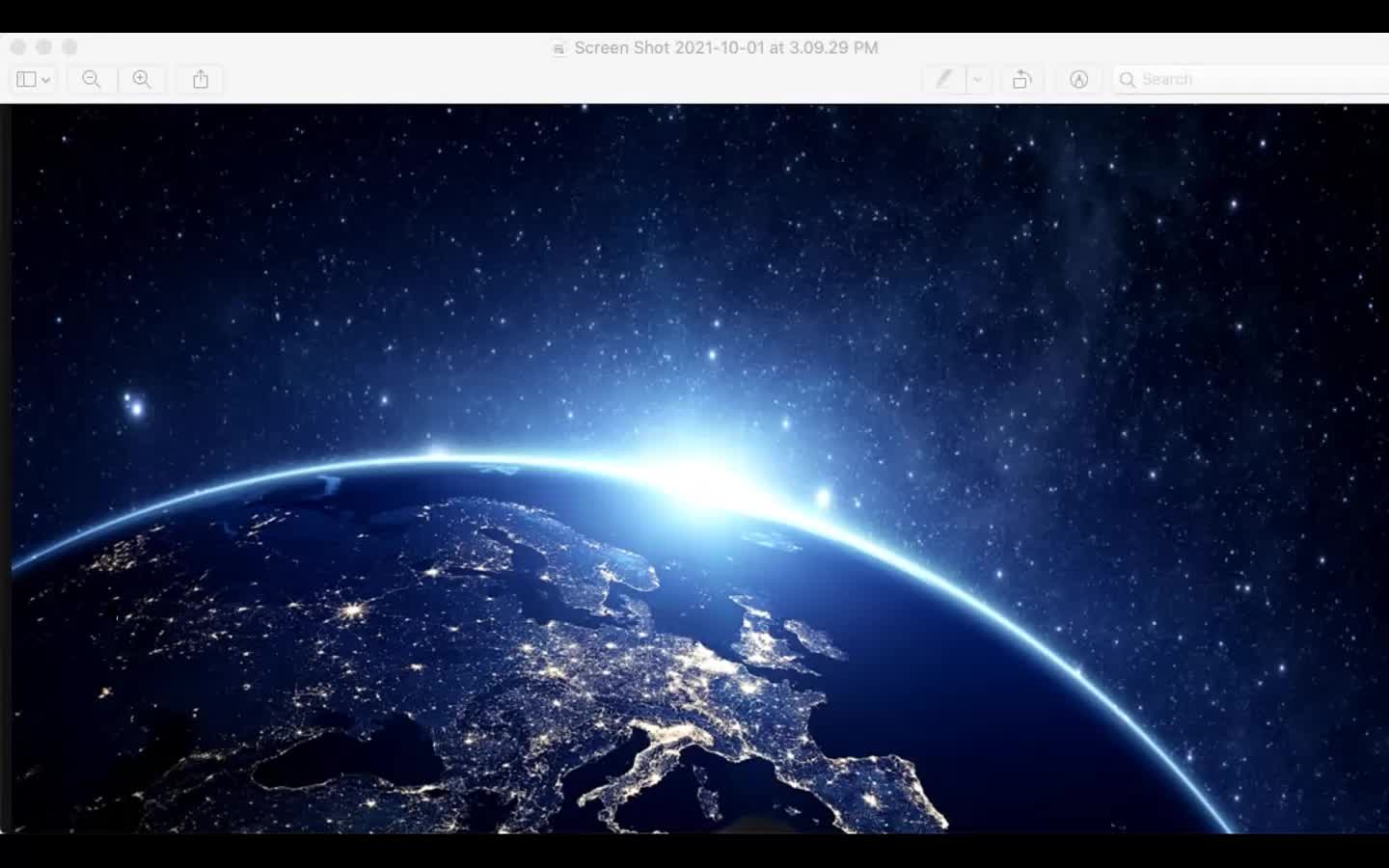Viewport: 1389px width, 868px height.
Task: Click the Earth image in the viewer
Action: click(698, 469)
